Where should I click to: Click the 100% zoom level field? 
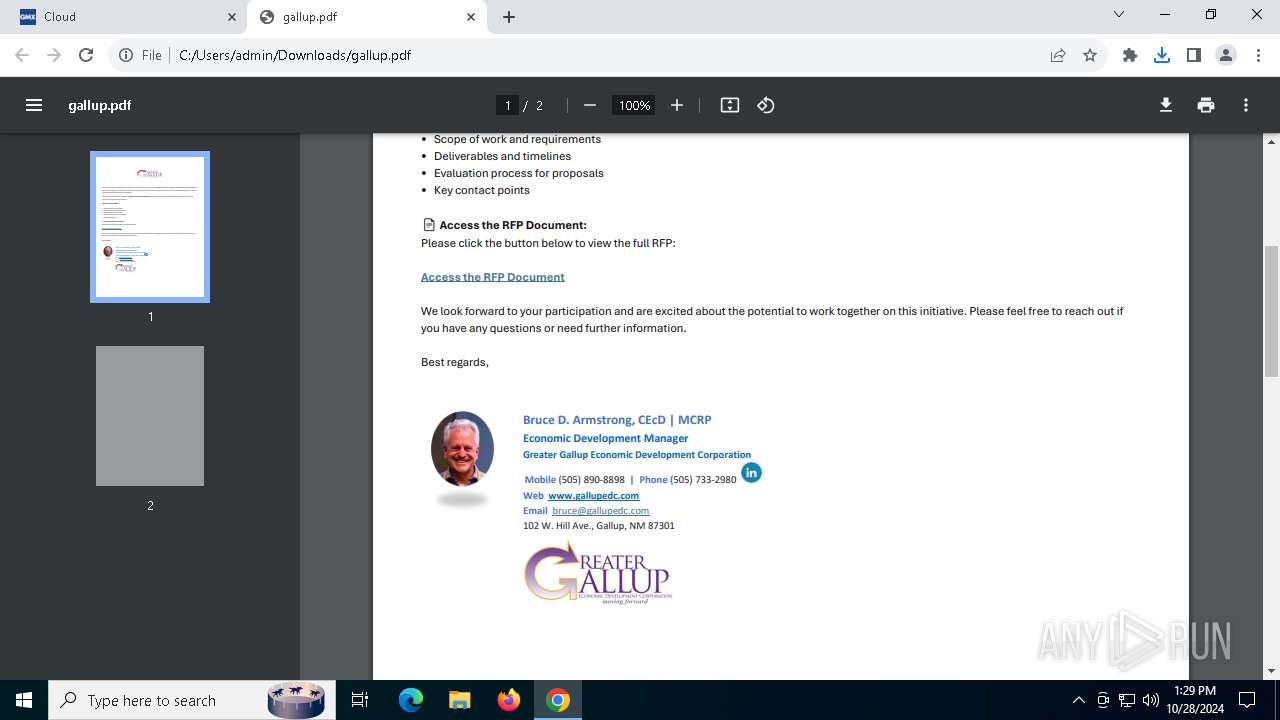coord(634,105)
